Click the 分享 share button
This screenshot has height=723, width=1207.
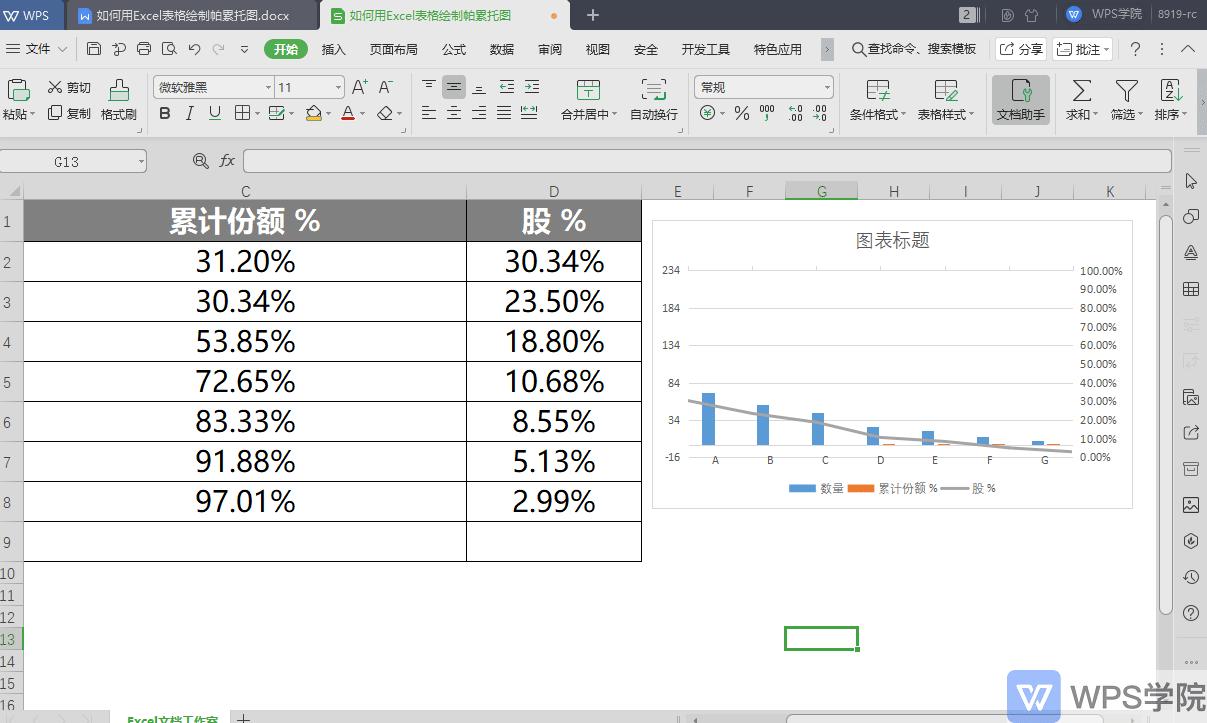[x=1021, y=48]
